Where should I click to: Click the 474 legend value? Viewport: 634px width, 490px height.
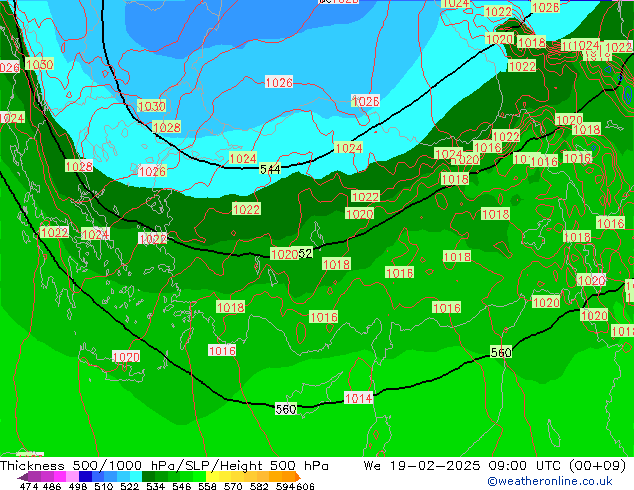pos(29,486)
